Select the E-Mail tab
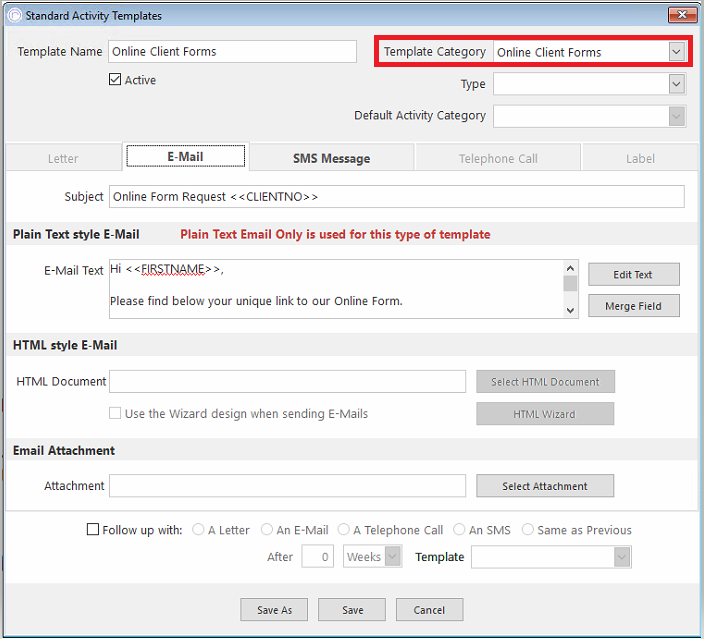704x639 pixels. pyautogui.click(x=185, y=156)
